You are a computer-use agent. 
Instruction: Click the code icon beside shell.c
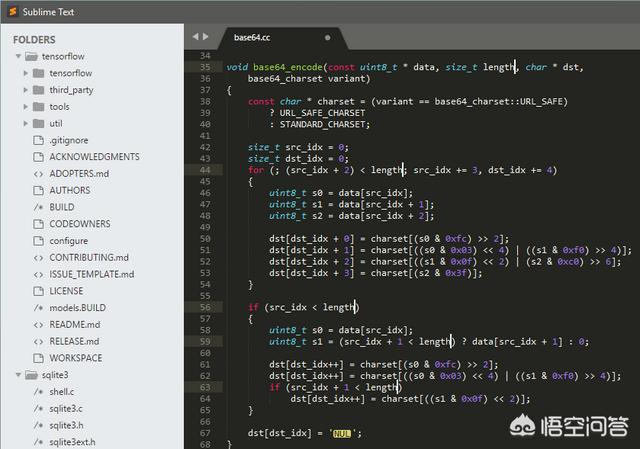click(x=38, y=392)
